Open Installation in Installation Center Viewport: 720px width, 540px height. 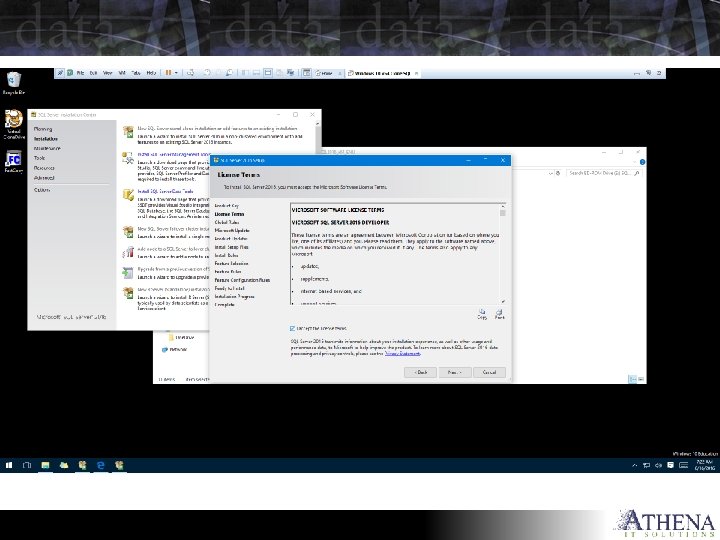click(46, 139)
